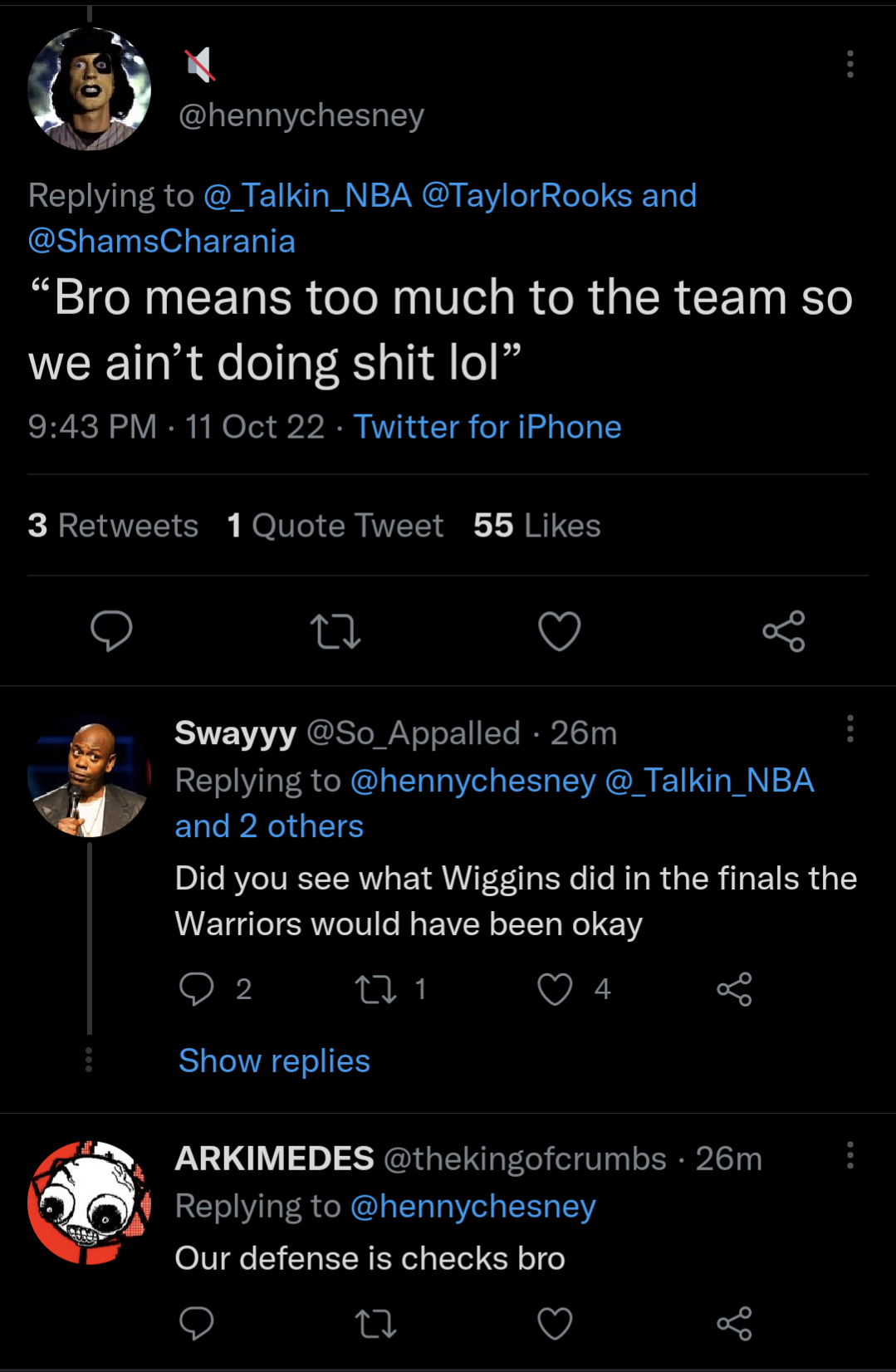The width and height of the screenshot is (896, 1372).
Task: Like the main hennychesney tweet
Action: click(x=560, y=632)
